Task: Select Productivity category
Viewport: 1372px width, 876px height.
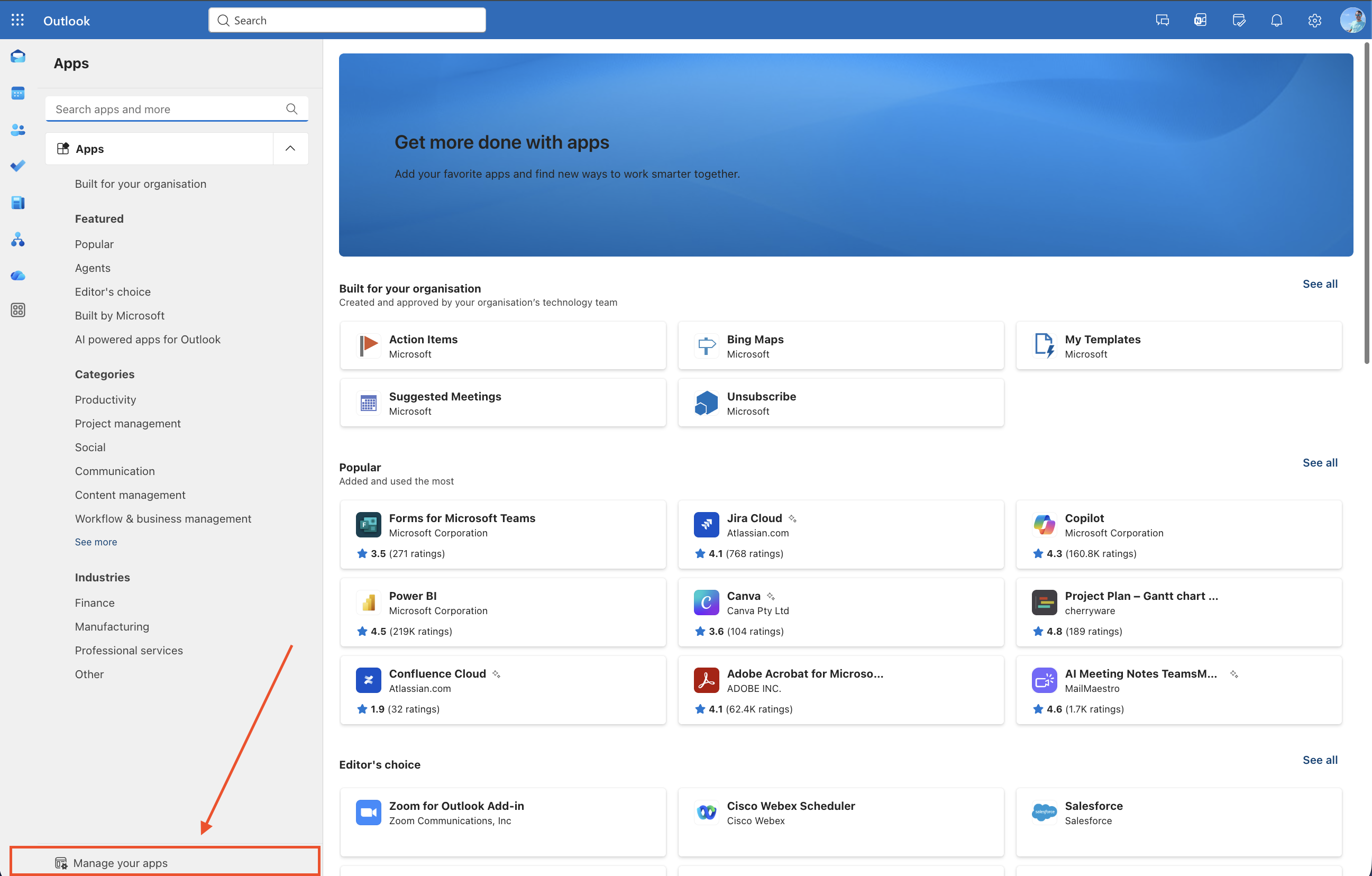Action: pyautogui.click(x=105, y=399)
